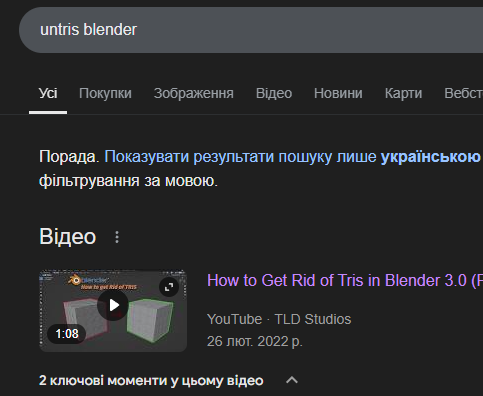Click 'Показувати результати пошуку лише українською' link
The height and width of the screenshot is (396, 483).
(x=293, y=156)
